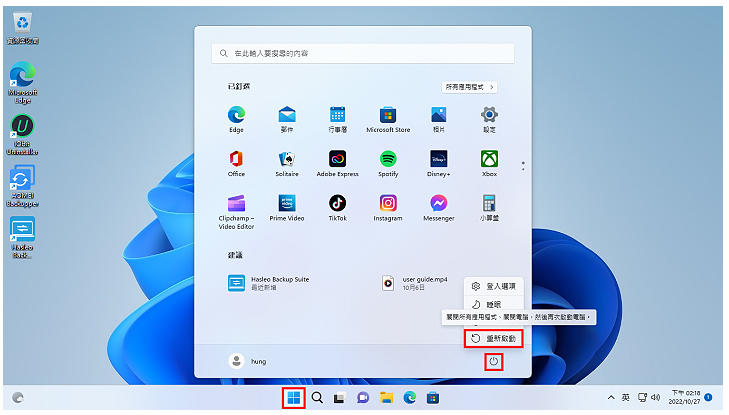Select Microsoft Edge desktop shortcut
This screenshot has height=415, width=729.
(22, 83)
